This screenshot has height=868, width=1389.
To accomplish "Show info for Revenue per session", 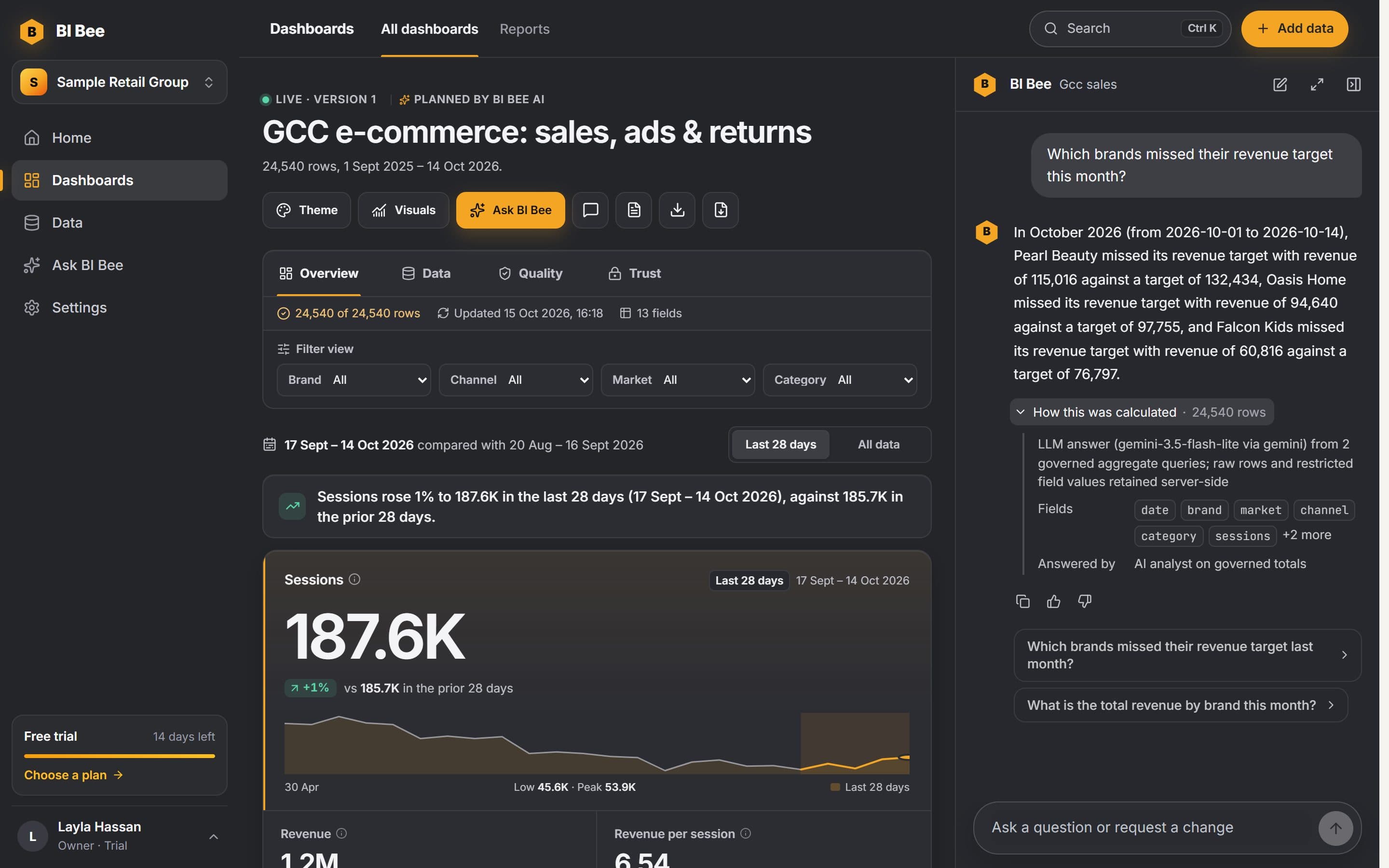I will tap(746, 833).
